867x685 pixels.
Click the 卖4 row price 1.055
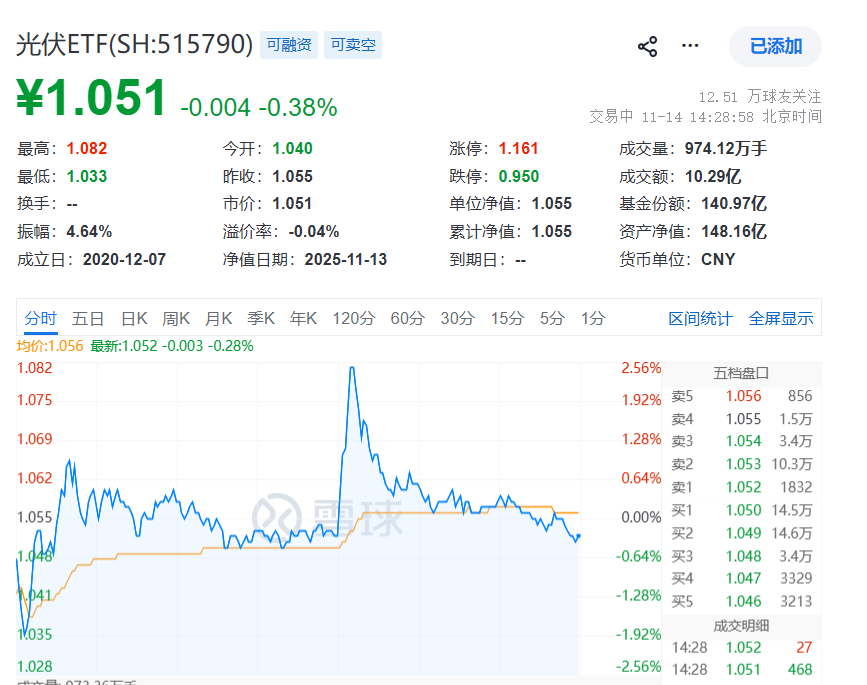tap(743, 419)
